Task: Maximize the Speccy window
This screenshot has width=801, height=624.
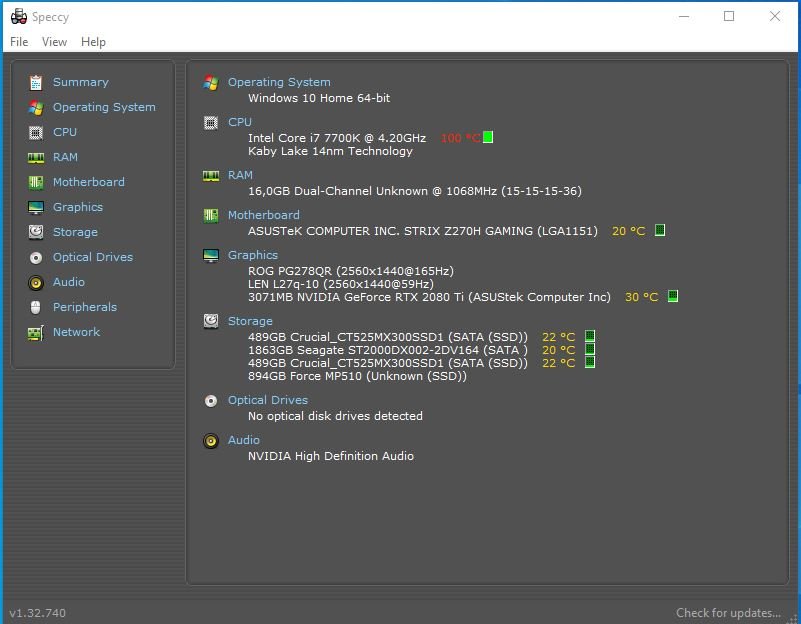Action: tap(729, 16)
